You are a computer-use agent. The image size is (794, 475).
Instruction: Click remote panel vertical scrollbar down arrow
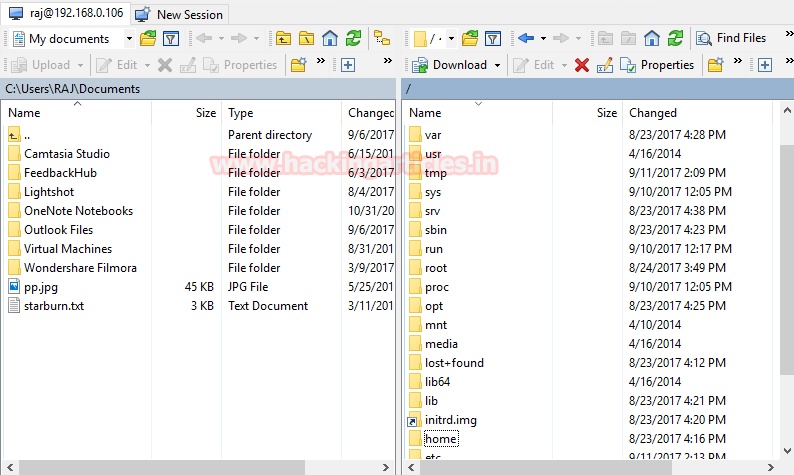(x=787, y=451)
